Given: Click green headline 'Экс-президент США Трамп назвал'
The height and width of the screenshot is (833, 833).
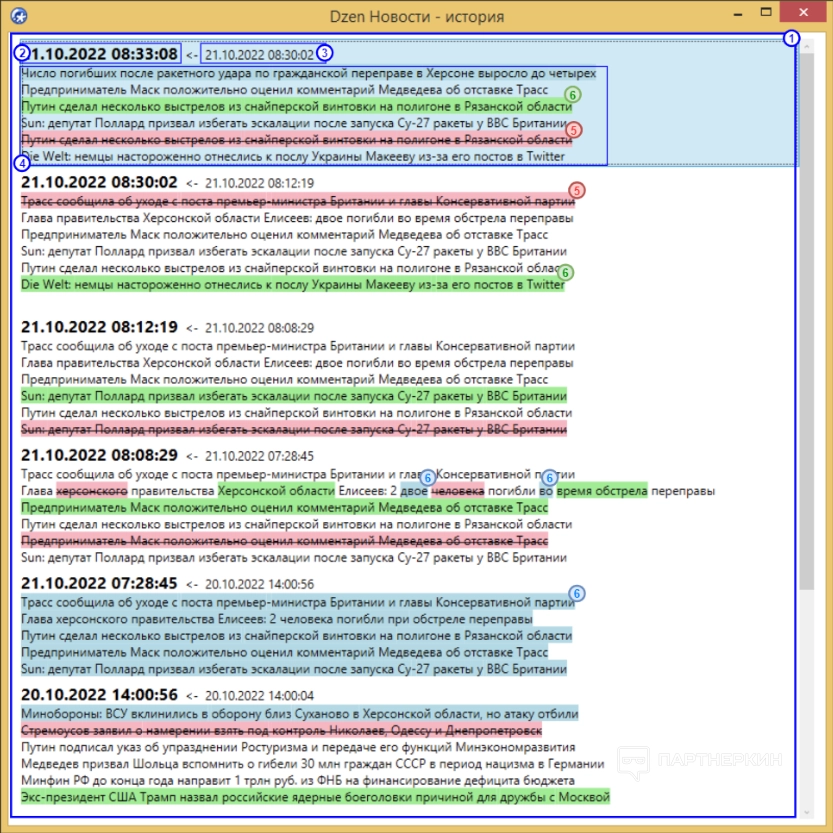Looking at the screenshot, I should 315,797.
